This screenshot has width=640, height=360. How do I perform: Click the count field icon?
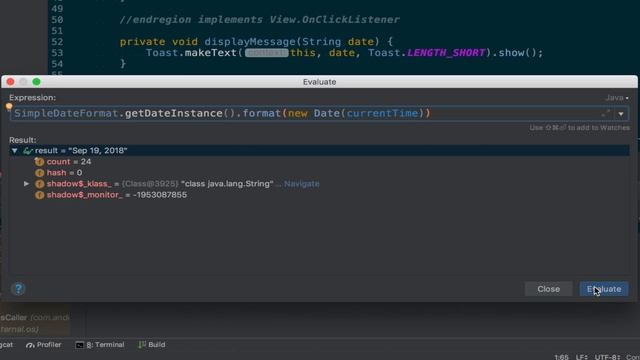click(39, 162)
